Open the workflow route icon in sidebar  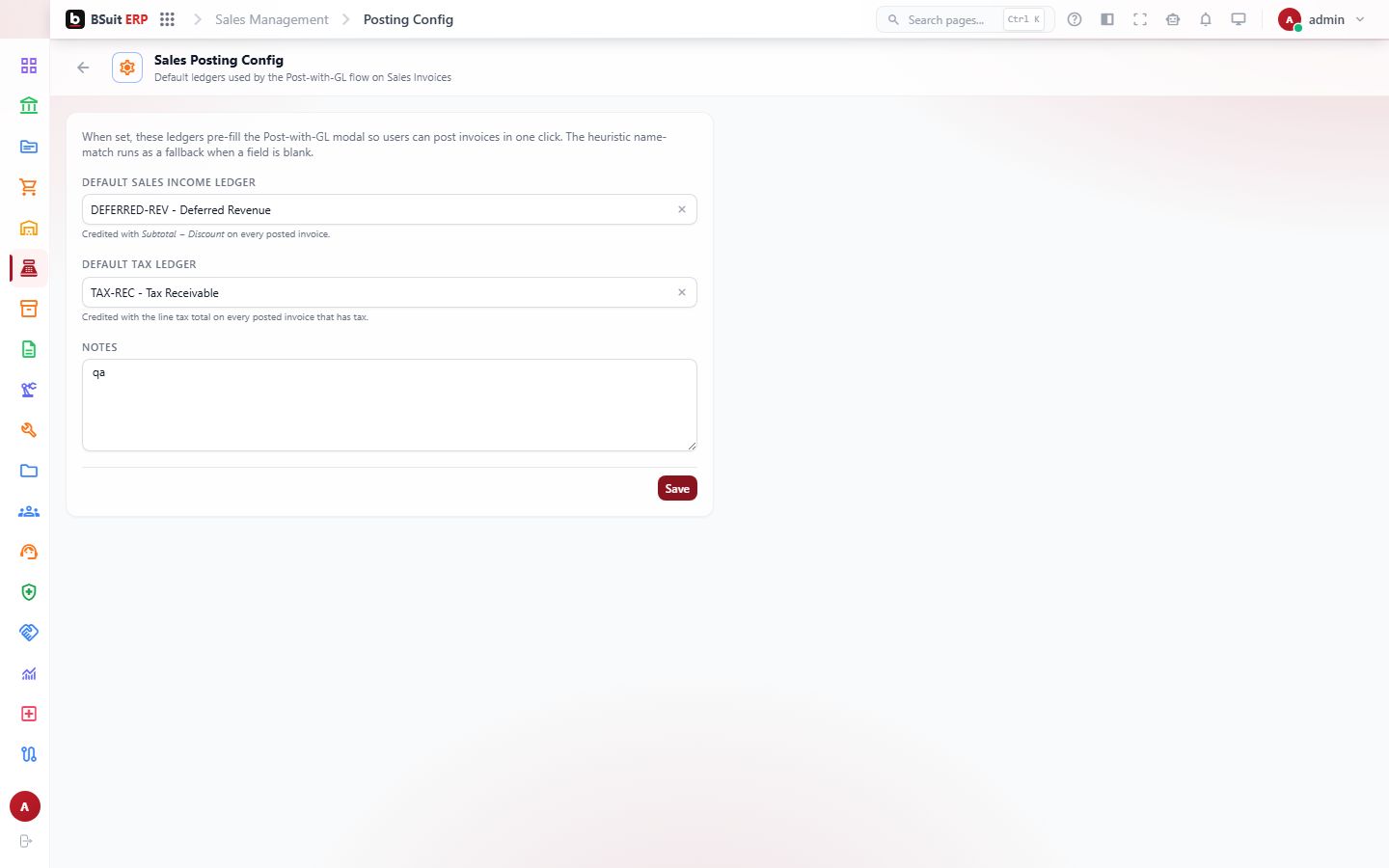click(x=29, y=754)
